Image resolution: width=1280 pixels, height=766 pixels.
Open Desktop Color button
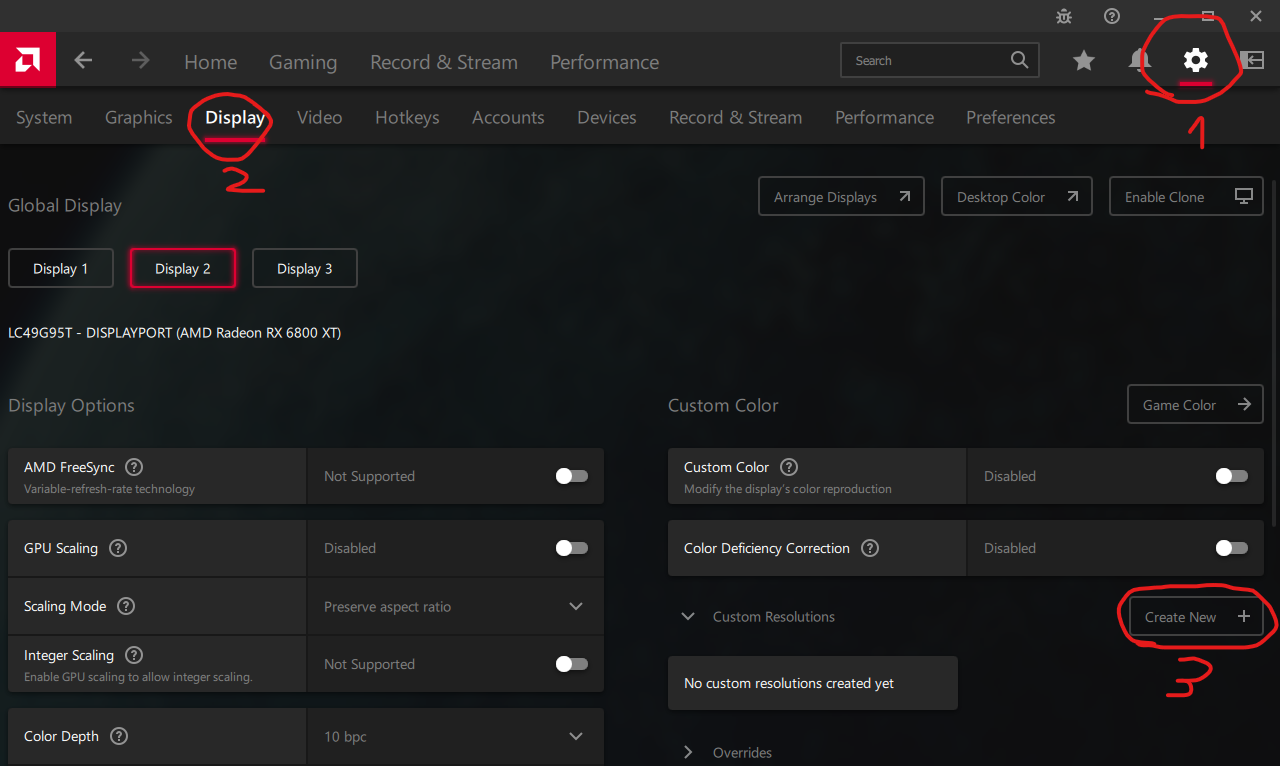click(1017, 197)
